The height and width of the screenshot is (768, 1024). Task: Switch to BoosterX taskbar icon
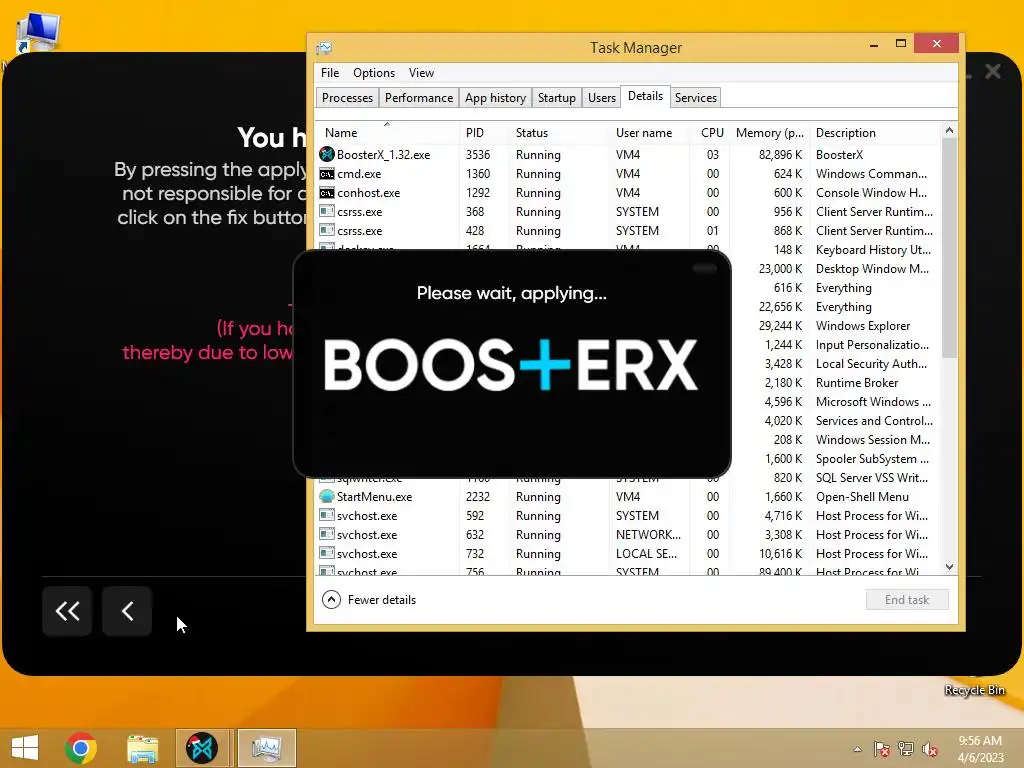[202, 748]
